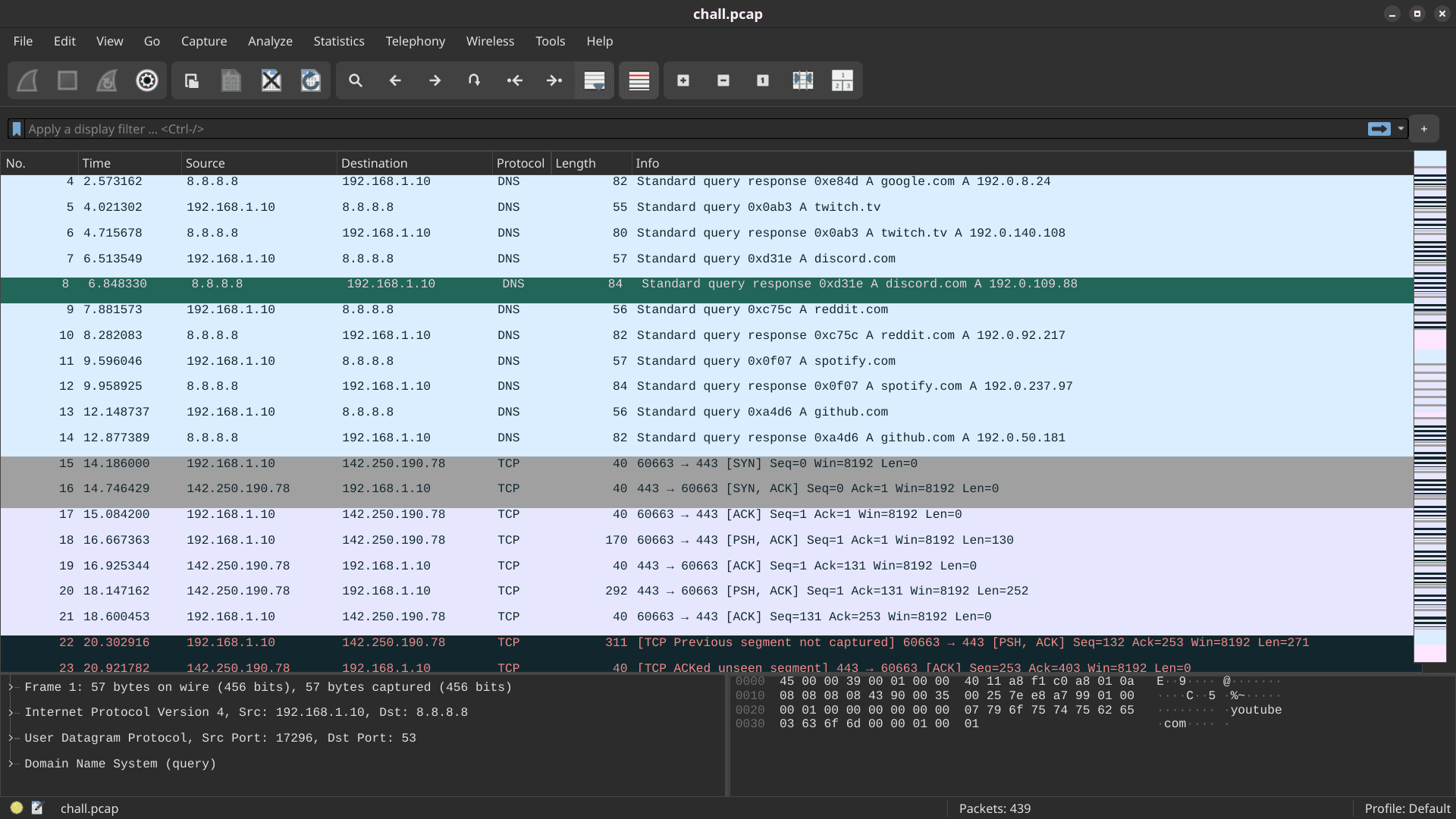This screenshot has width=1456, height=819.
Task: Zoom in on the packet list
Action: pos(683,80)
